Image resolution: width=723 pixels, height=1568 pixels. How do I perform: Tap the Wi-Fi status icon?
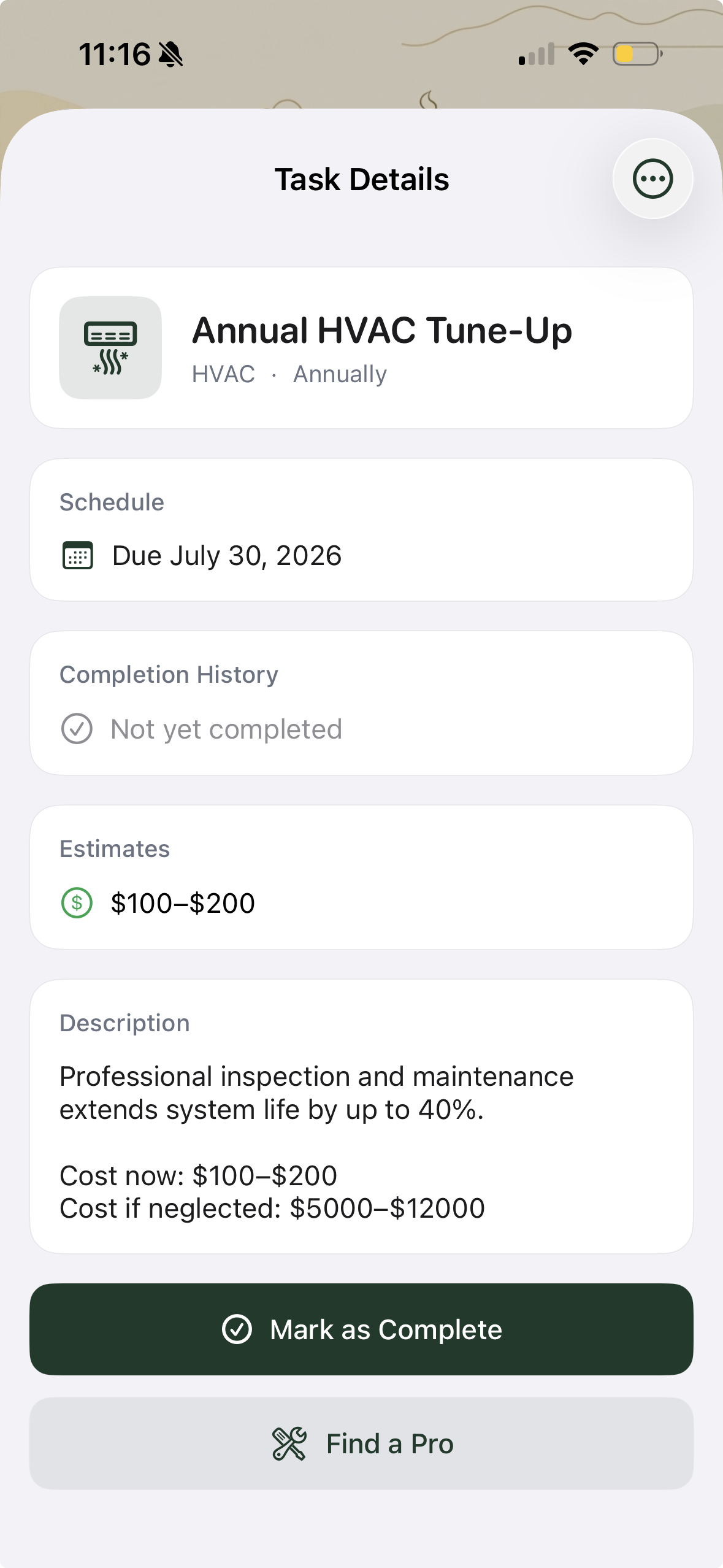(583, 54)
